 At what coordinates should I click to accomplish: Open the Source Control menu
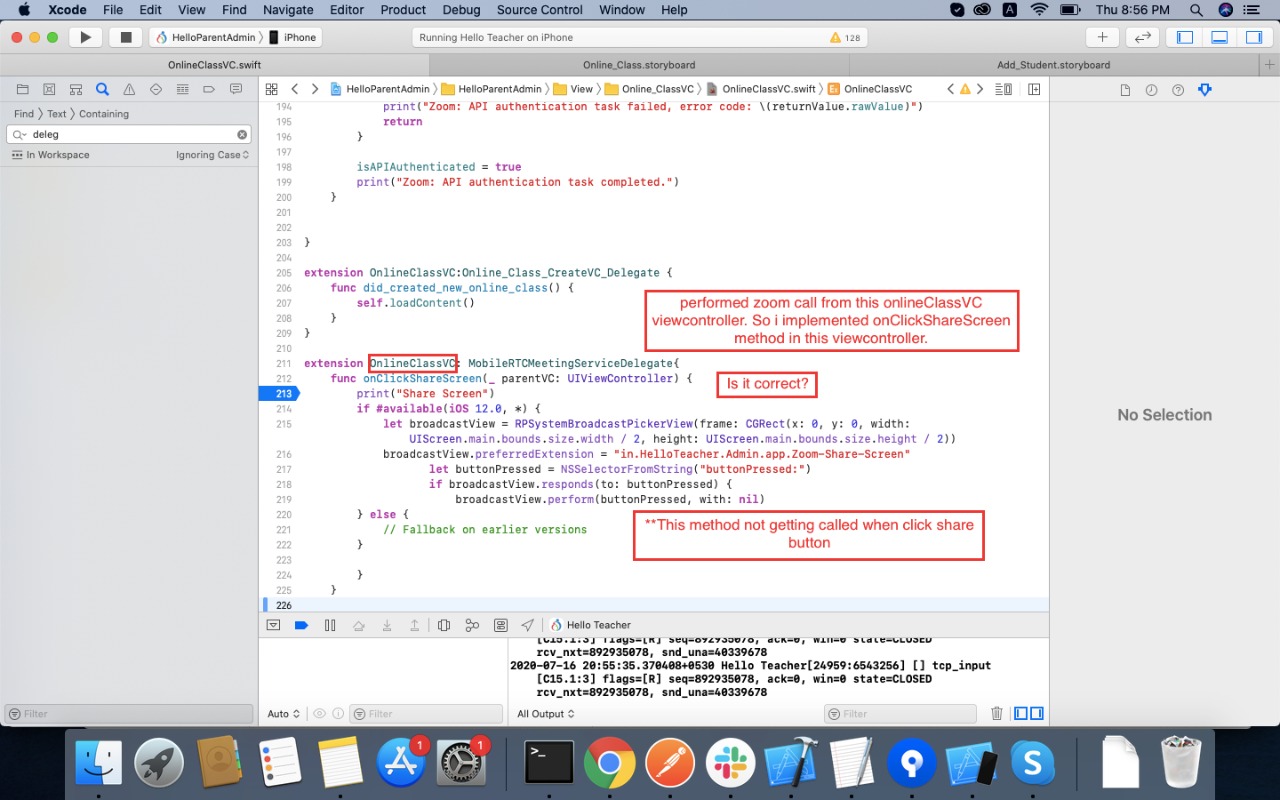coord(540,10)
